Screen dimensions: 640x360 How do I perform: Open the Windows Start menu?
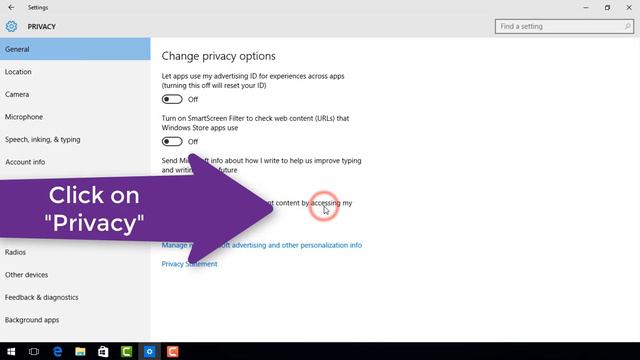coord(11,351)
